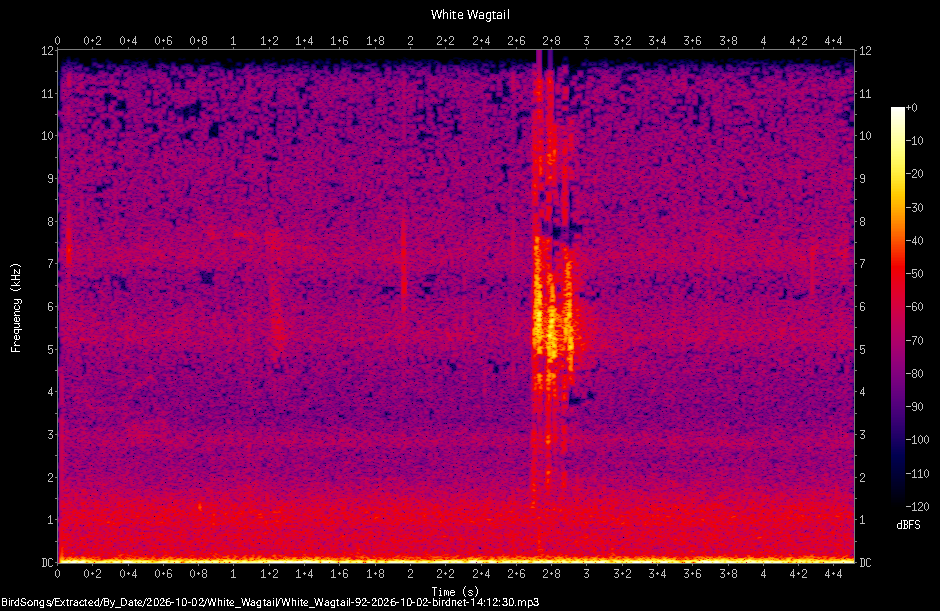Click the BirdSongs file path caption
Viewport: 940px width, 611px height.
(270, 602)
